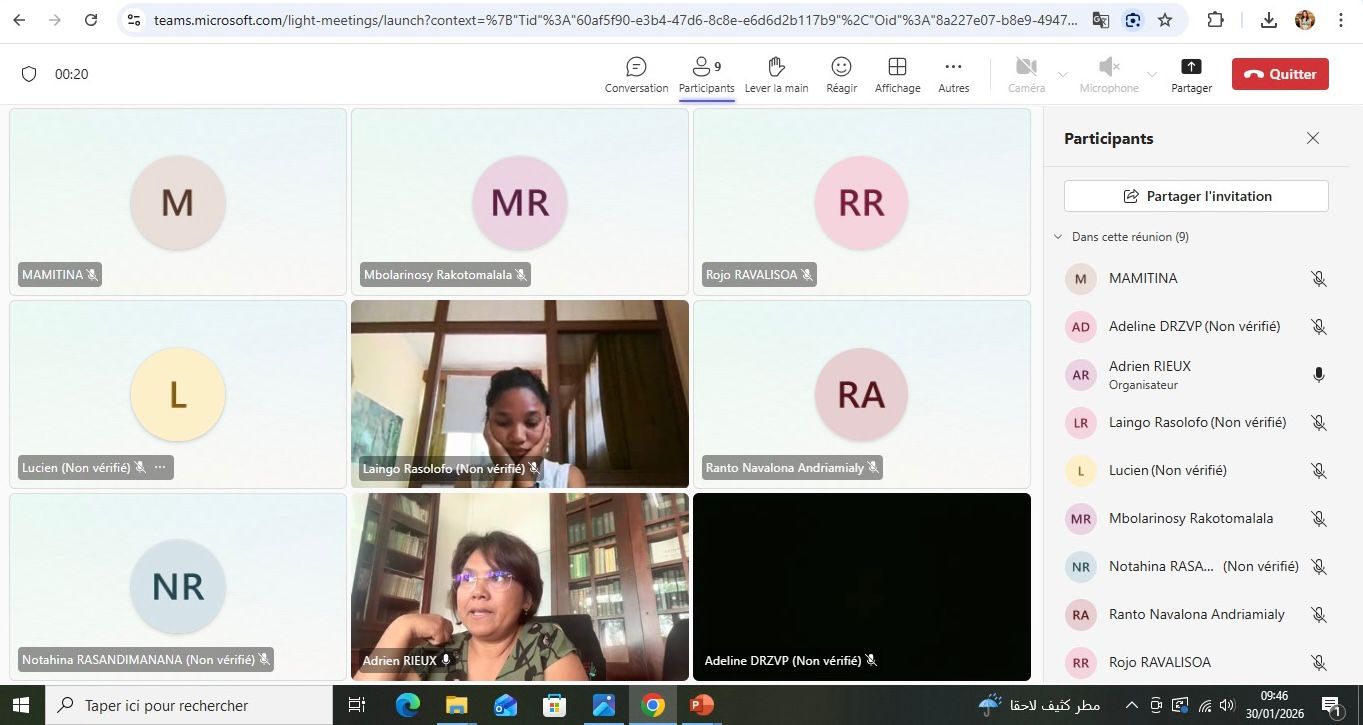The height and width of the screenshot is (725, 1363).
Task: Click the shield security icon by the timer
Action: pos(29,74)
